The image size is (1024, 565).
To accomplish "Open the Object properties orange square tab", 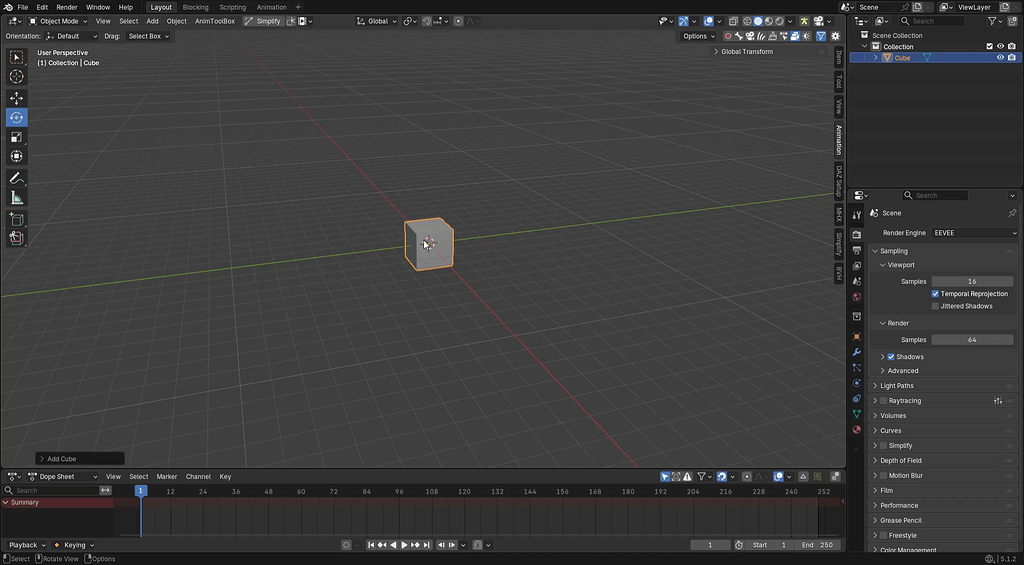I will (x=857, y=336).
